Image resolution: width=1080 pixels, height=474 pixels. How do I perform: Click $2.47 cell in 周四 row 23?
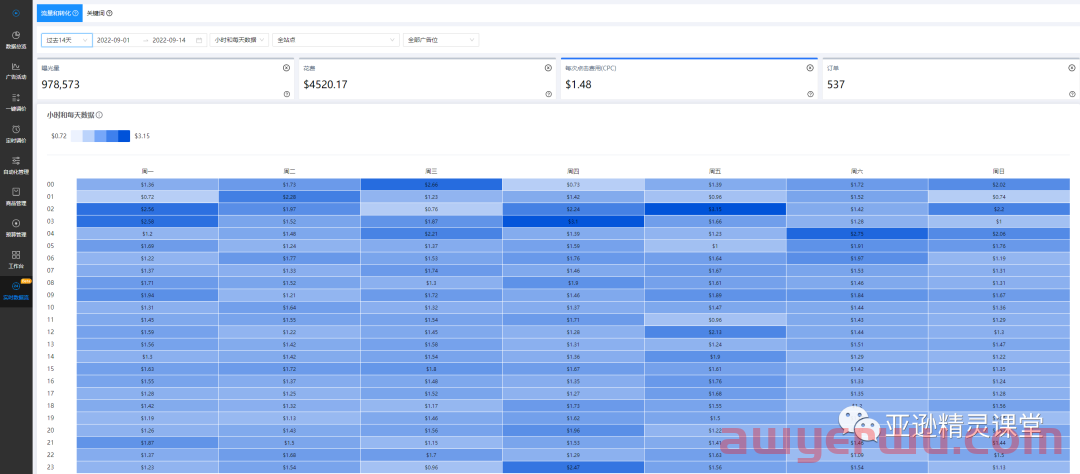coord(573,468)
